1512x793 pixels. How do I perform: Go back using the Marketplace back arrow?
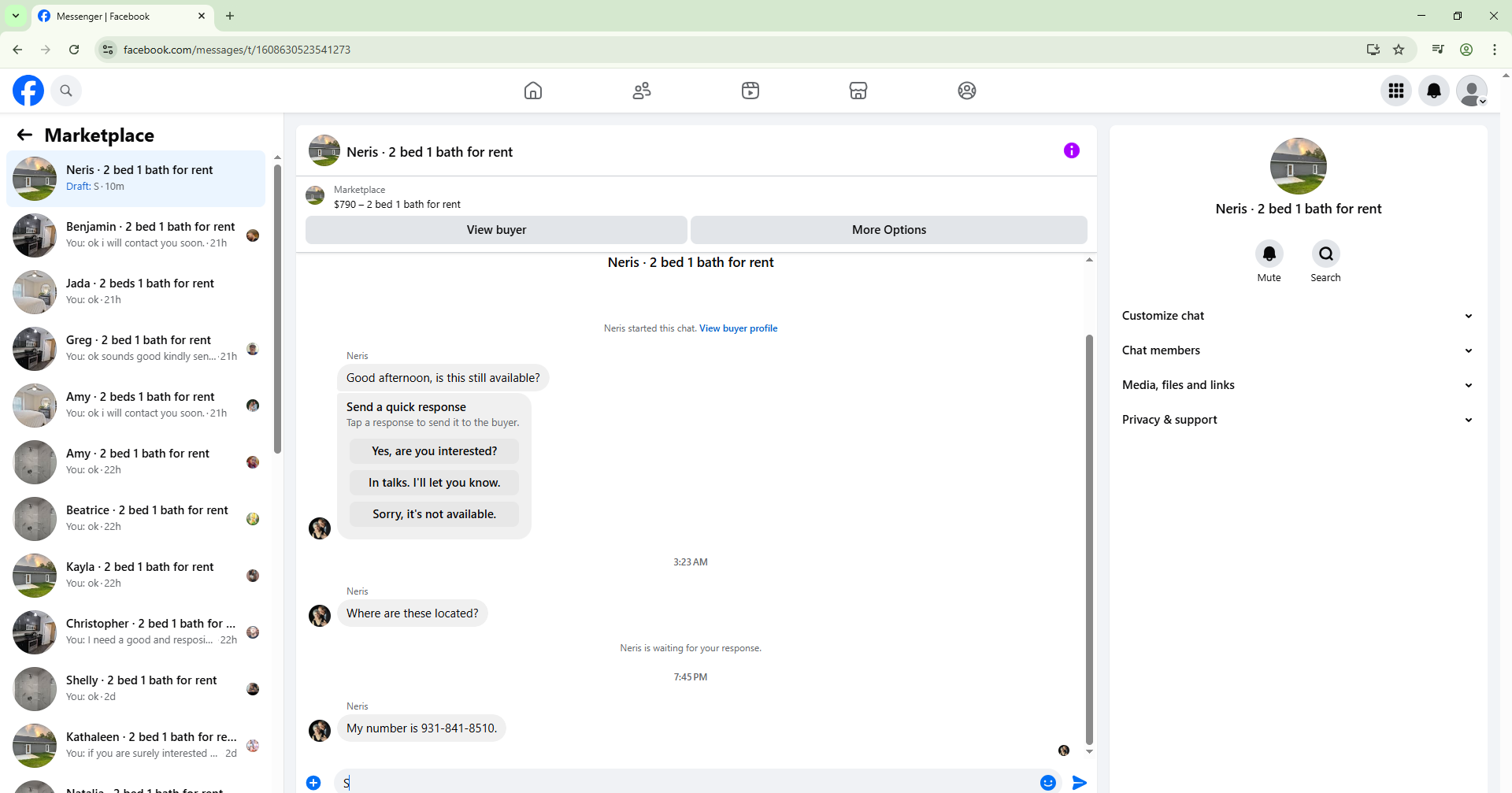pos(24,135)
